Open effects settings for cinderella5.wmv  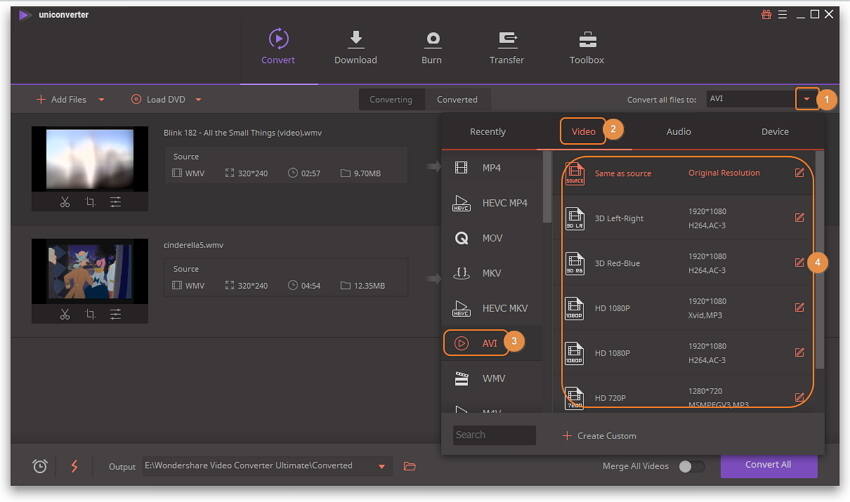point(115,314)
